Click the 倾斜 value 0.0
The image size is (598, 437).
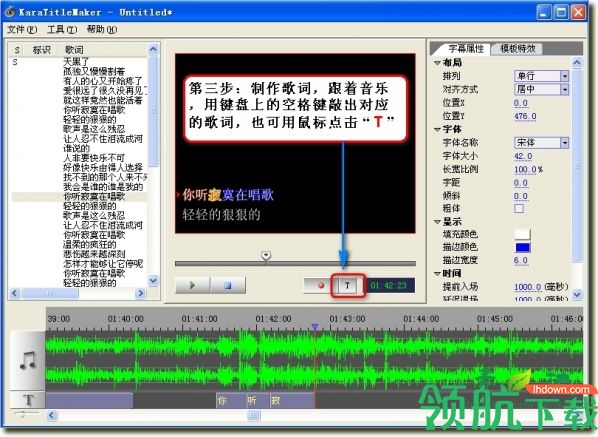521,196
